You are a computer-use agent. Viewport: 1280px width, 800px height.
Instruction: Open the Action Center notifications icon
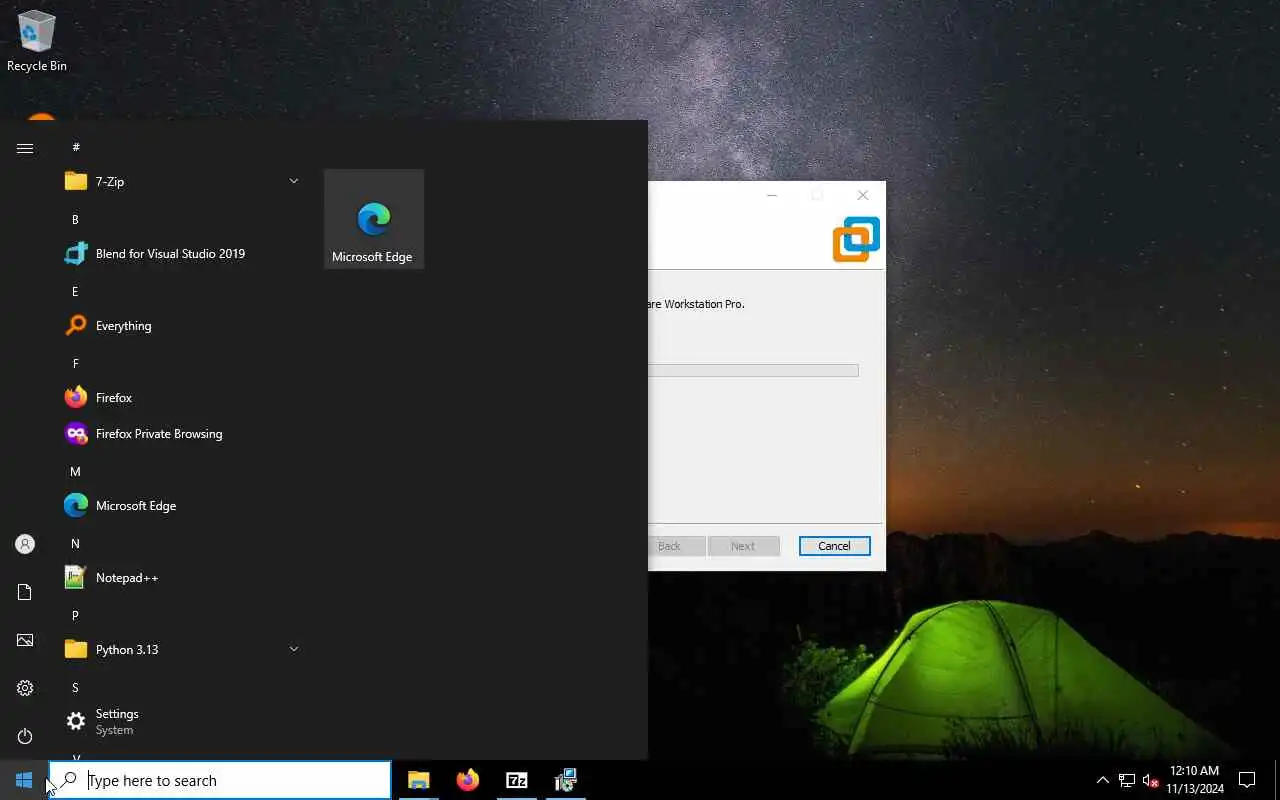coord(1247,780)
